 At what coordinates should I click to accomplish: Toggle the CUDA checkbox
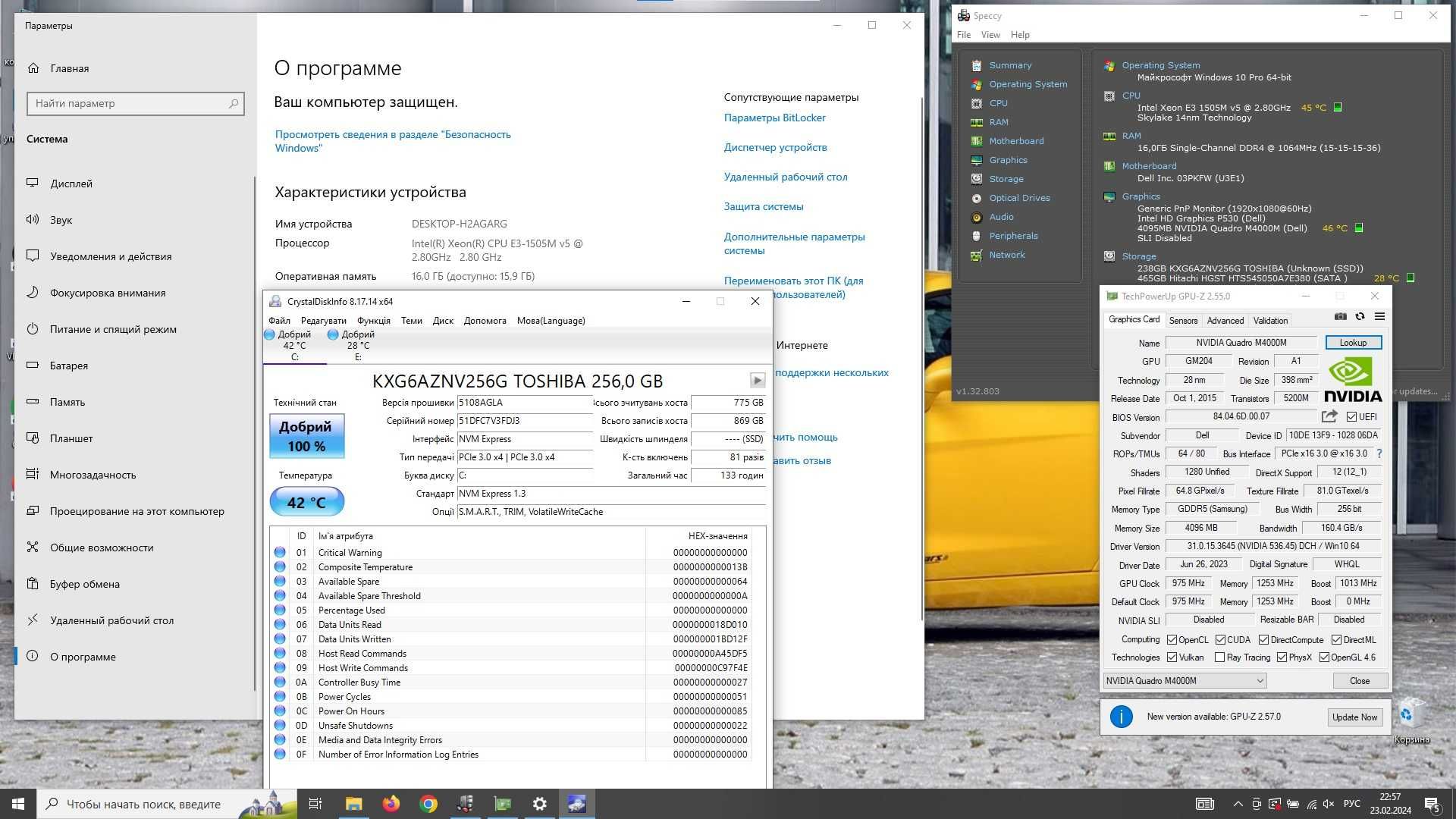click(x=1220, y=640)
